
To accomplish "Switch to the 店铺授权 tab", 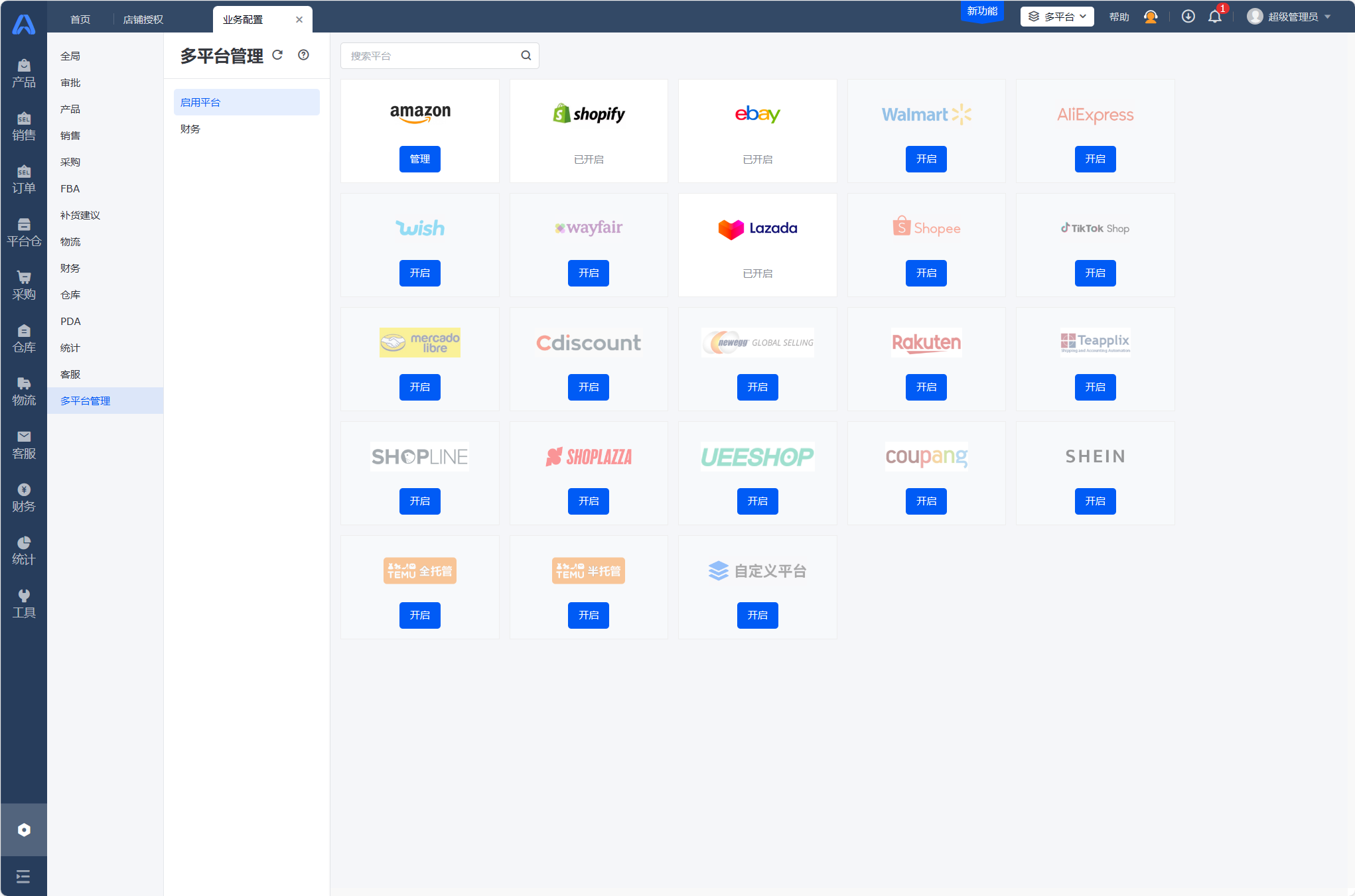I will (x=143, y=19).
